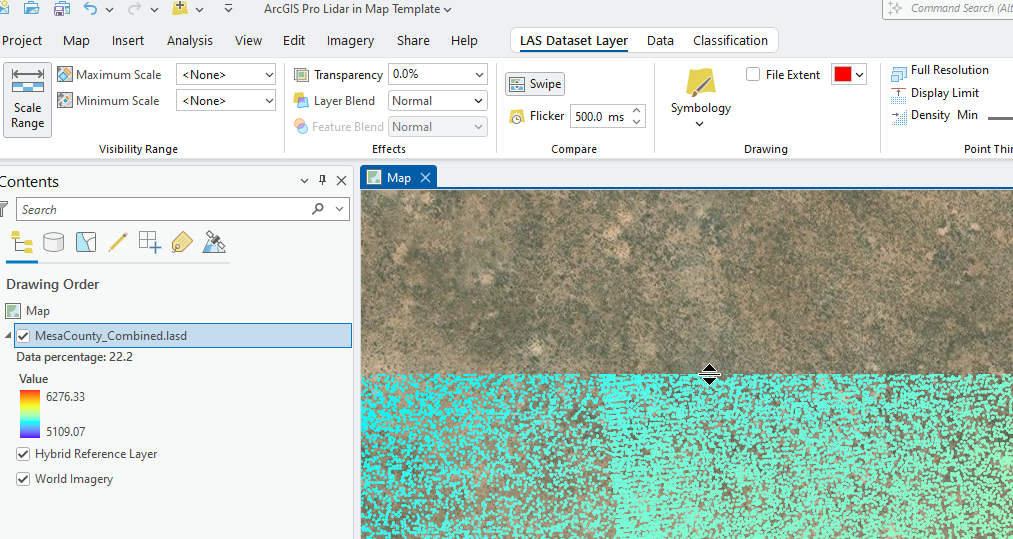Screen dimensions: 1013x539
Task: Select List By Data Source icon
Action: point(54,242)
